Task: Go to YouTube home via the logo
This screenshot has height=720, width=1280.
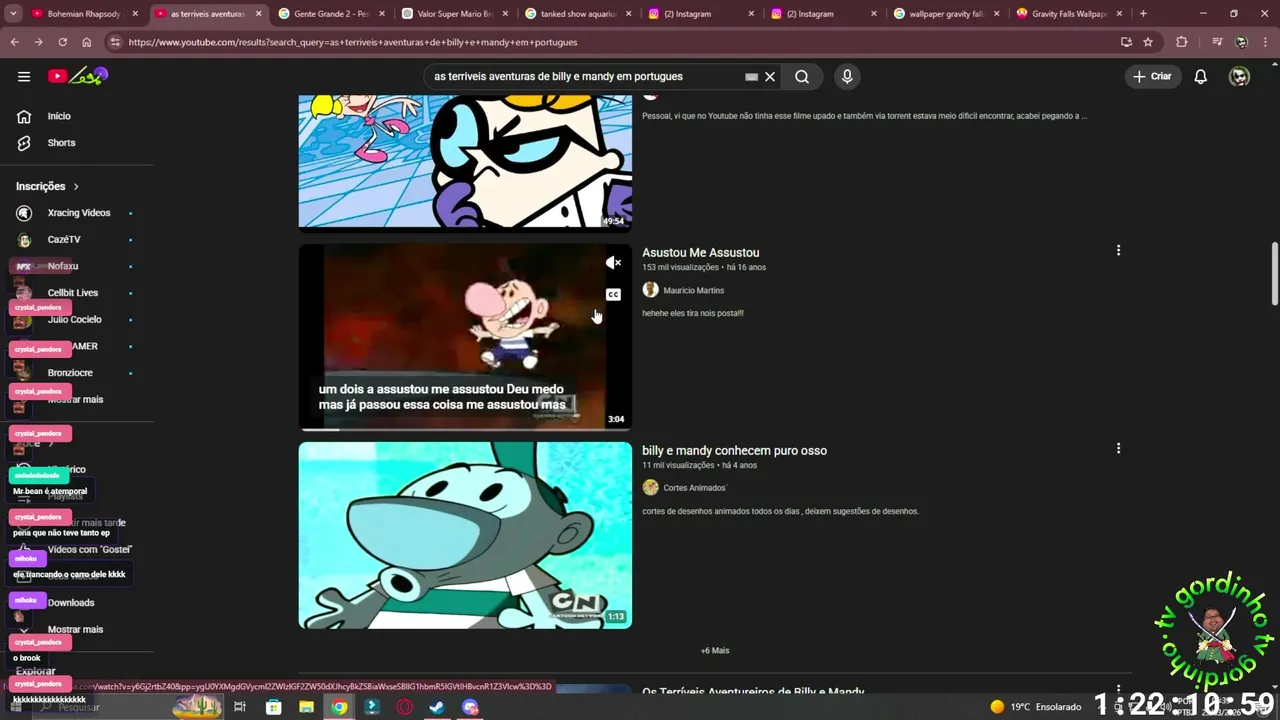Action: point(78,76)
